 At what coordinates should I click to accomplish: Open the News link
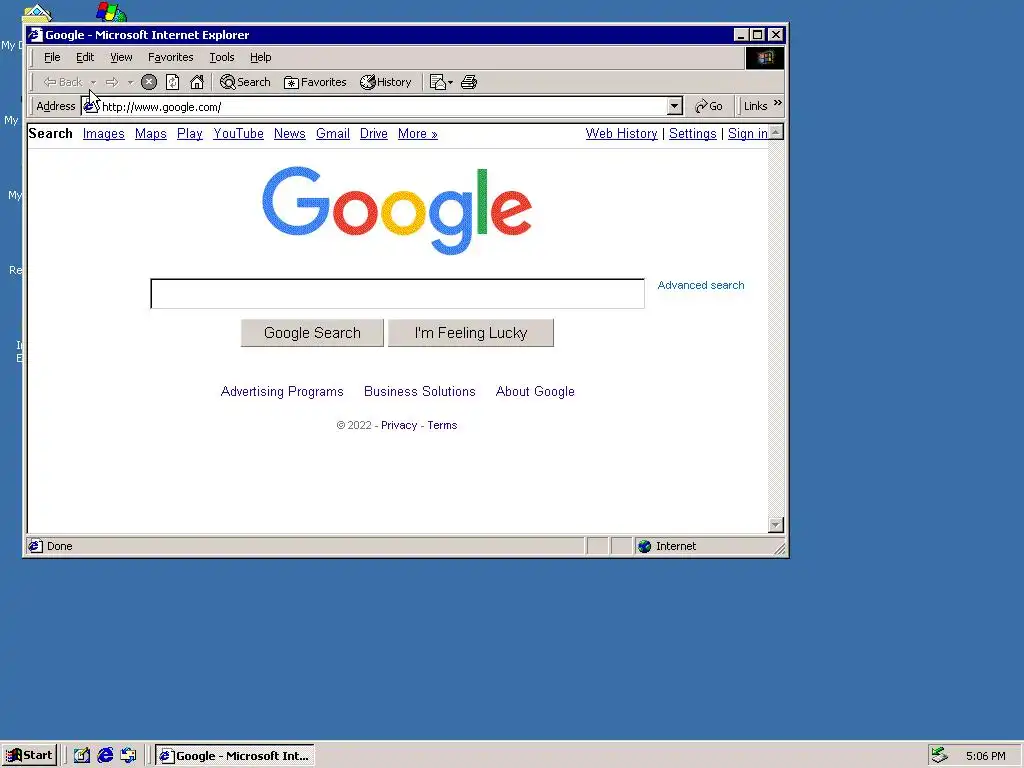click(289, 134)
